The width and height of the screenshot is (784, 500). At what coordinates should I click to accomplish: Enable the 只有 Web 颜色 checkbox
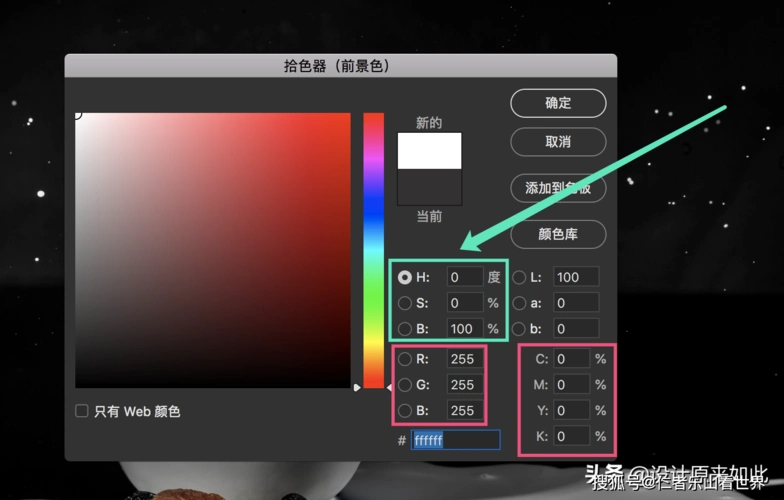(x=82, y=411)
